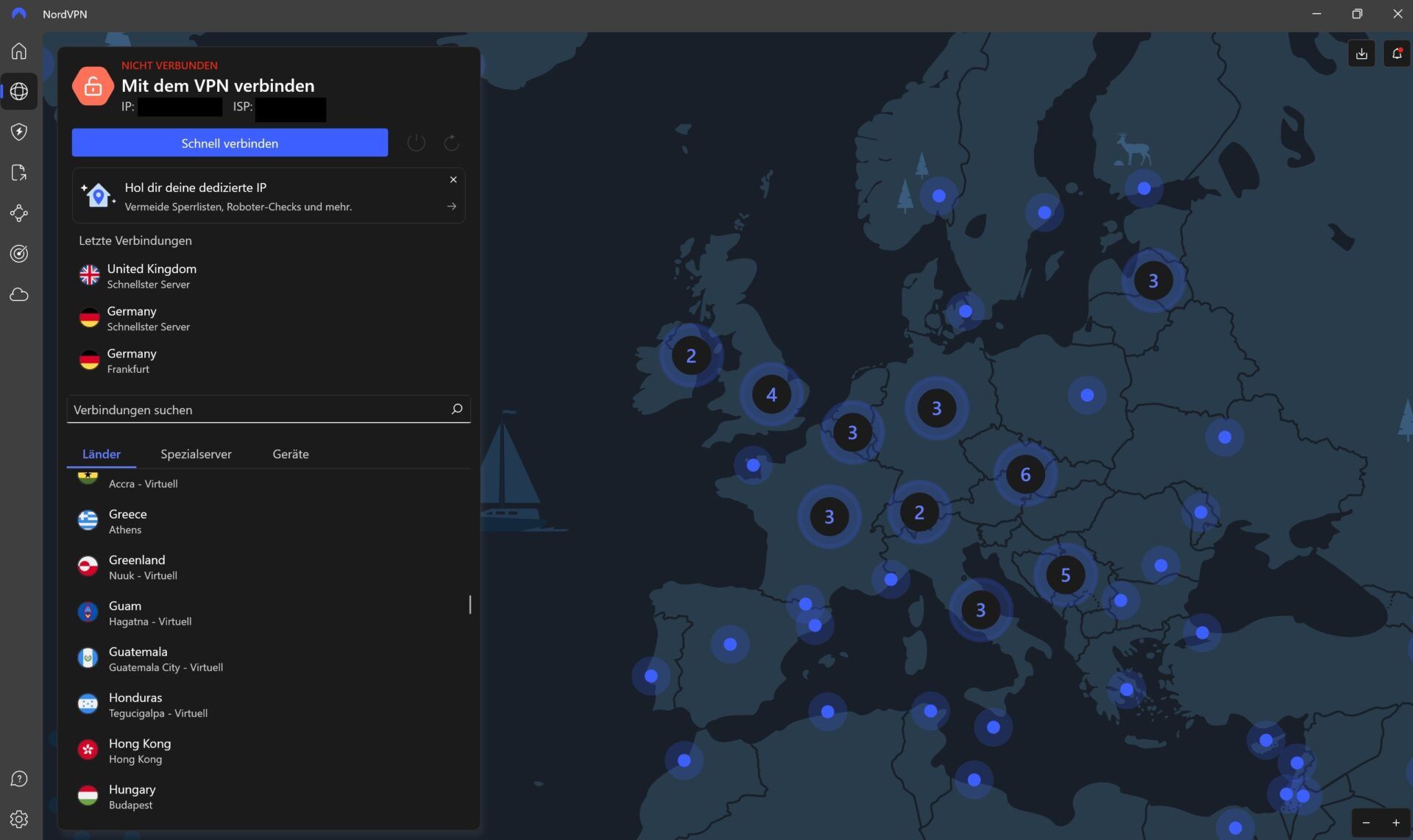Click the map cluster marker labeled 6
This screenshot has width=1413, height=840.
click(x=1025, y=474)
